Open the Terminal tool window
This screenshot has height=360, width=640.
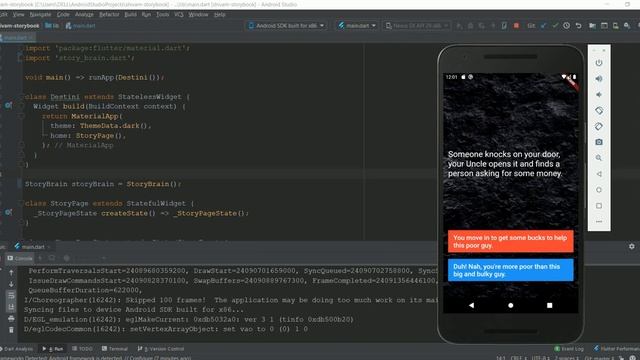[115, 349]
